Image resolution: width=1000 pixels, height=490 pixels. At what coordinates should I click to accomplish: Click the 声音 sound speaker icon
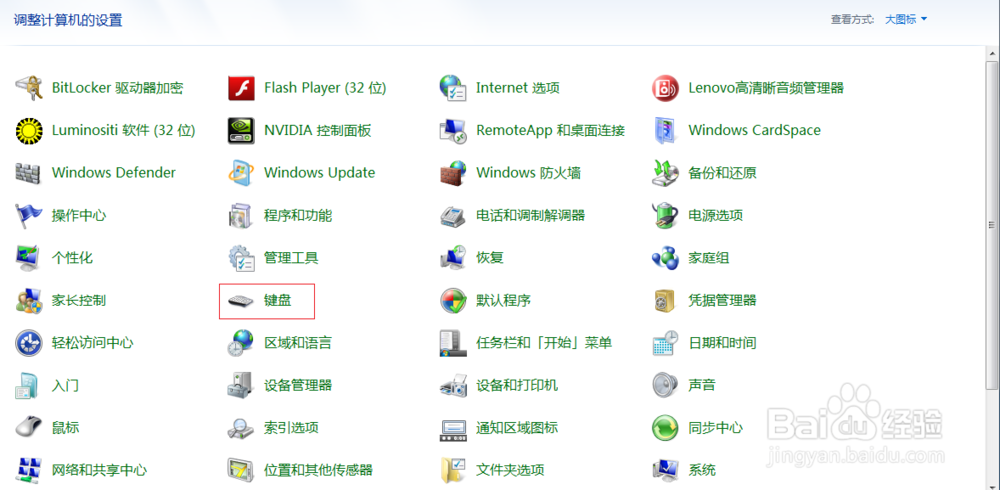point(665,385)
